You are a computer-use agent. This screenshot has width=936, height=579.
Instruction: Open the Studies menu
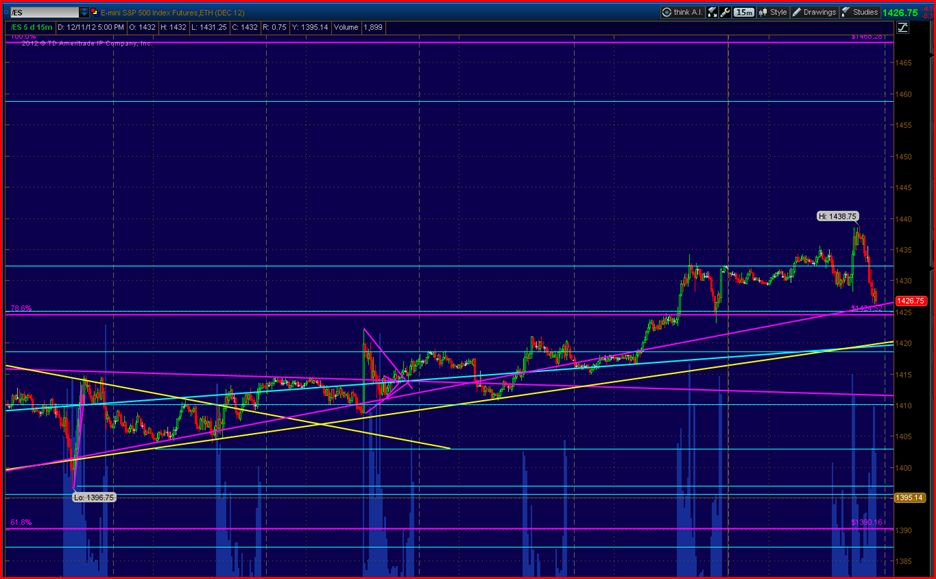tap(860, 12)
